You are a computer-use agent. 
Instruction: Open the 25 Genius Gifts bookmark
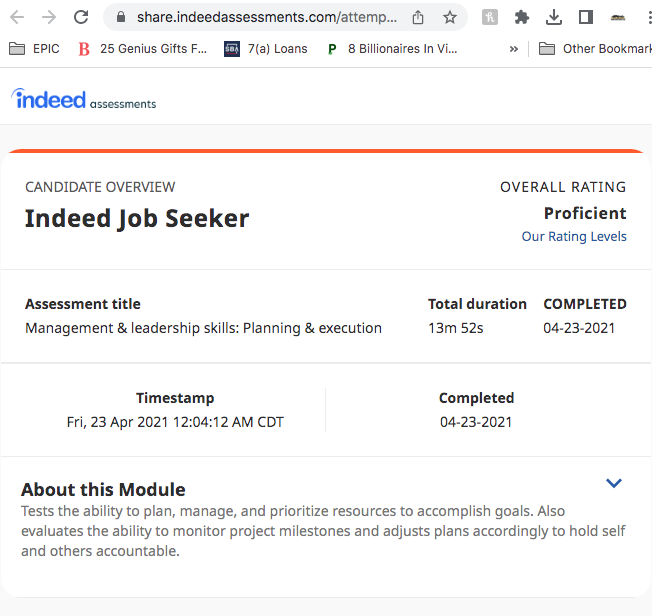(142, 49)
